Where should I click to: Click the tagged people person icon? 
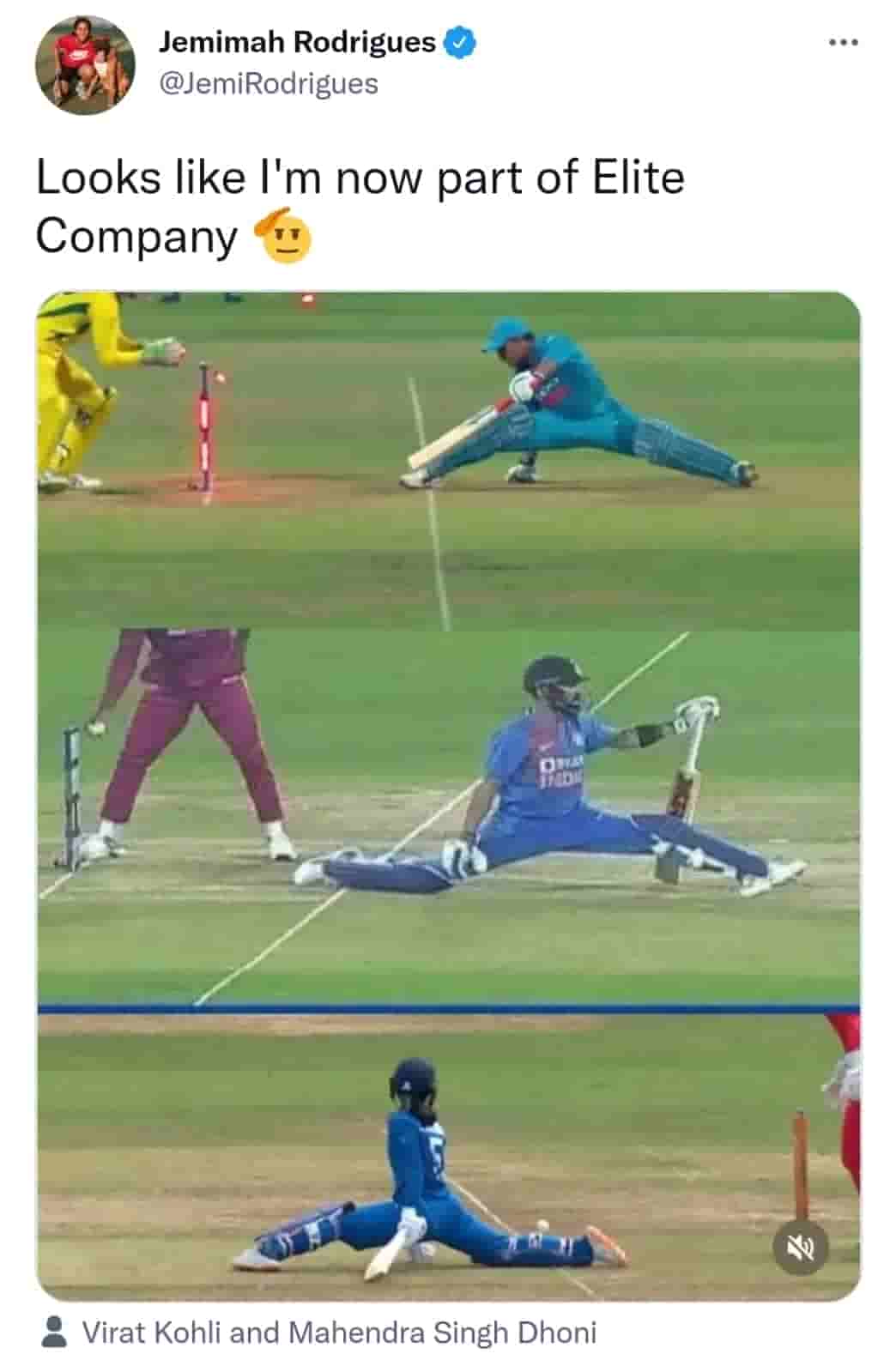click(x=54, y=1332)
